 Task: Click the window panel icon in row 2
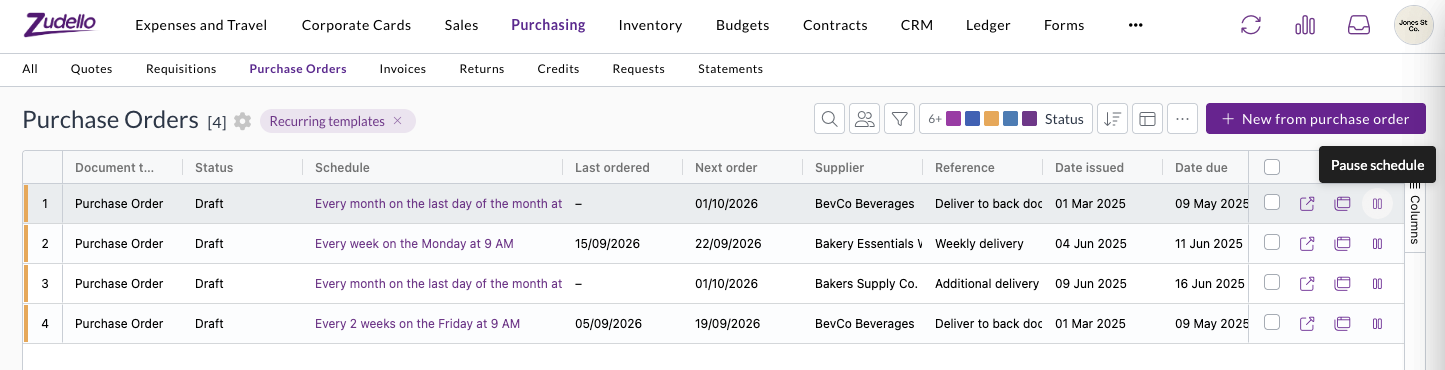coord(1342,243)
